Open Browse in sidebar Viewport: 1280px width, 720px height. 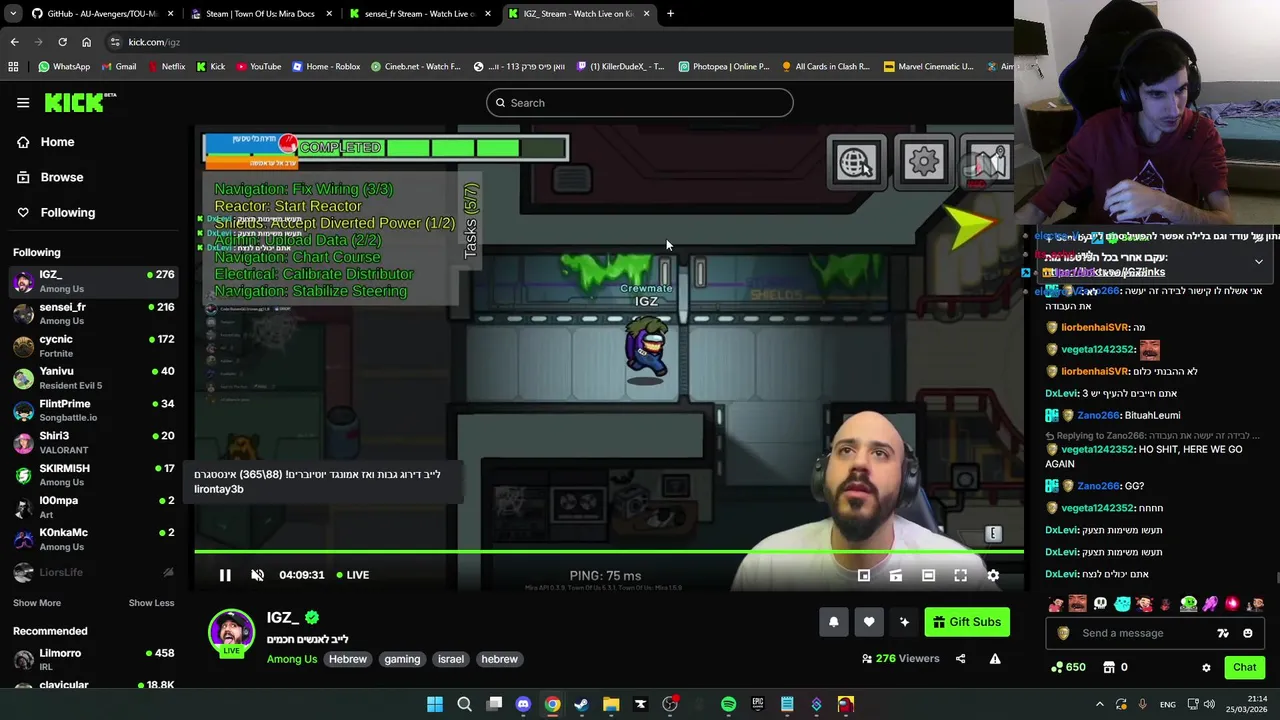coord(61,177)
